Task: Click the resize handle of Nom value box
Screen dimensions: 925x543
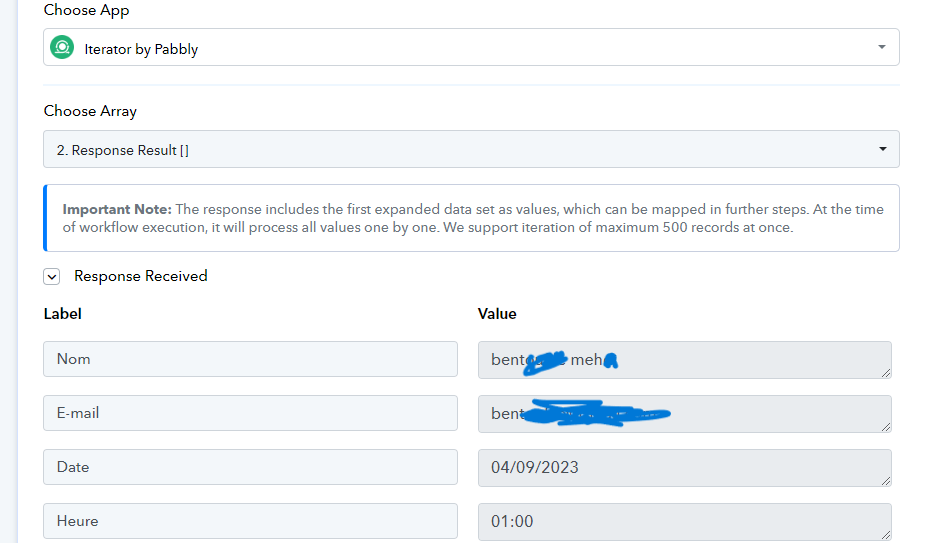Action: pyautogui.click(x=886, y=373)
